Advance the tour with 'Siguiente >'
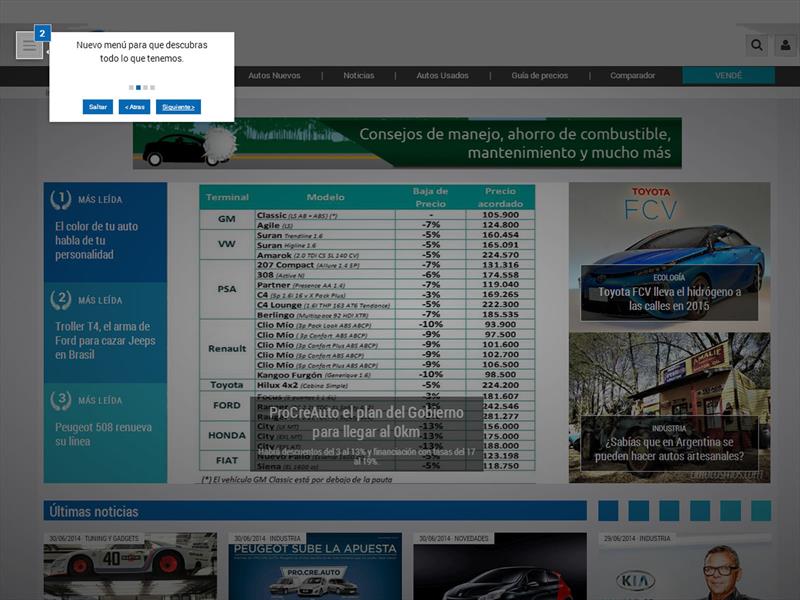The height and width of the screenshot is (600, 800). [178, 107]
